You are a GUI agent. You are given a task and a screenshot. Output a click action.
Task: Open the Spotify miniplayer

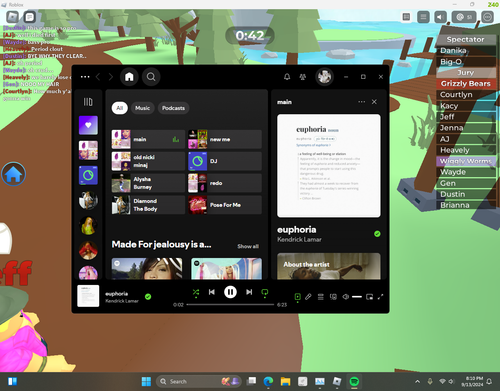point(369,297)
